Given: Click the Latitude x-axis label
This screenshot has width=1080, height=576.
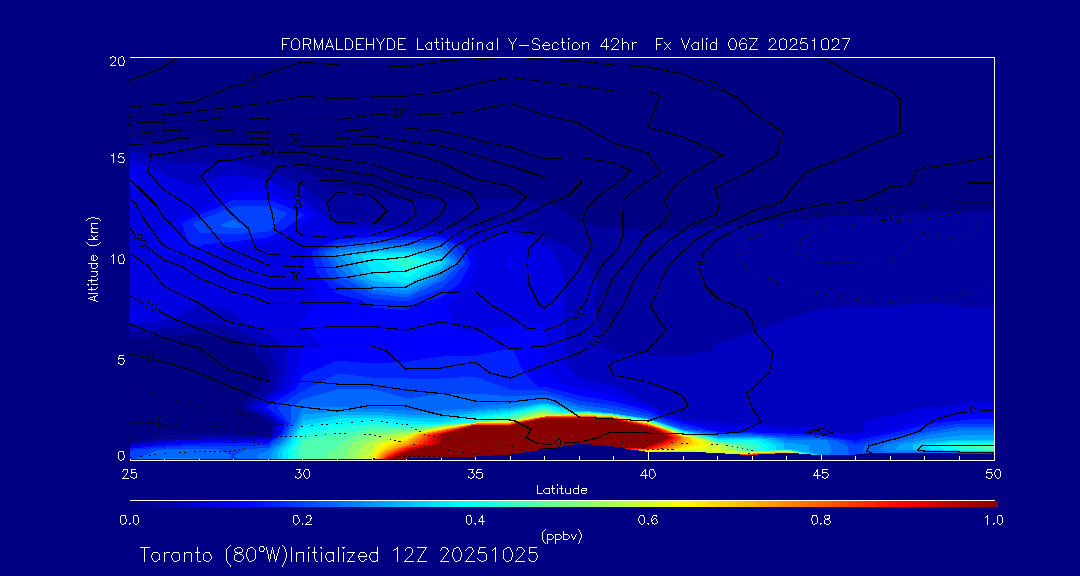Looking at the screenshot, I should (561, 490).
